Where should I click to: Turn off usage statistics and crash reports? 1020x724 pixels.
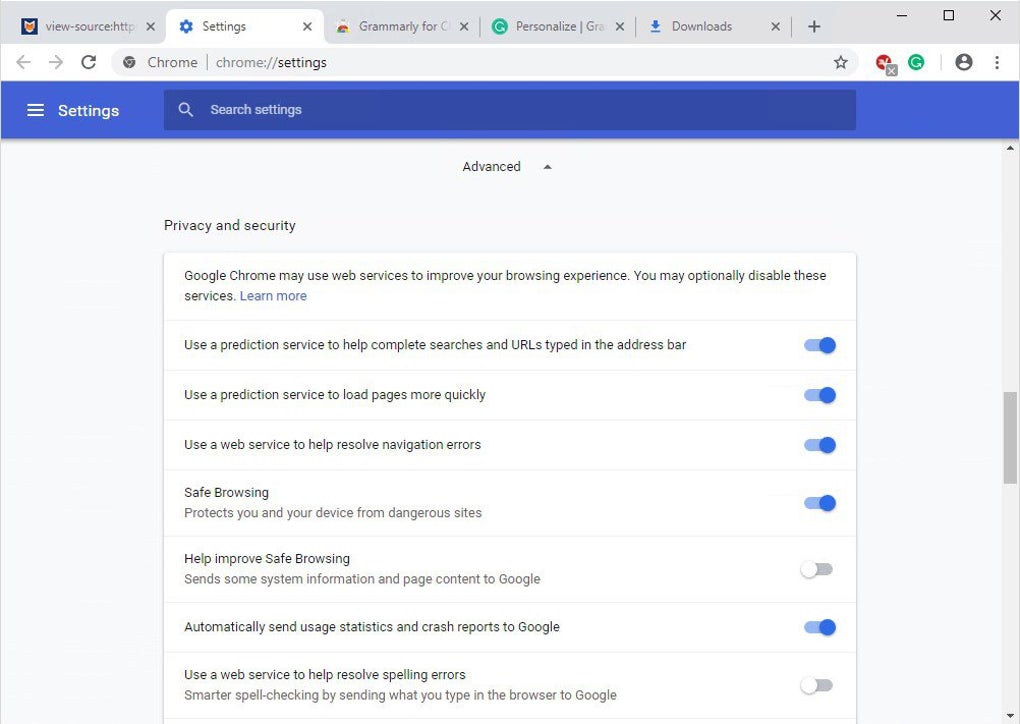[x=819, y=627]
